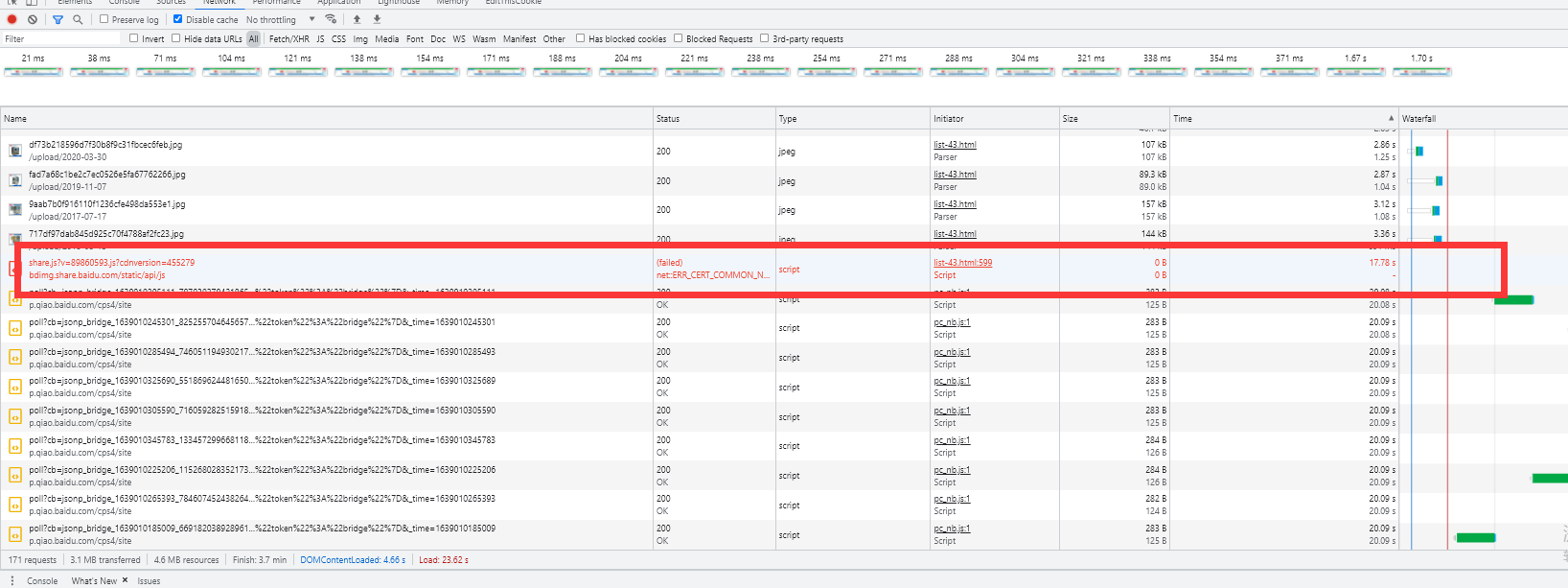Open the No throttling dropdown
1568x588 pixels.
click(x=280, y=19)
